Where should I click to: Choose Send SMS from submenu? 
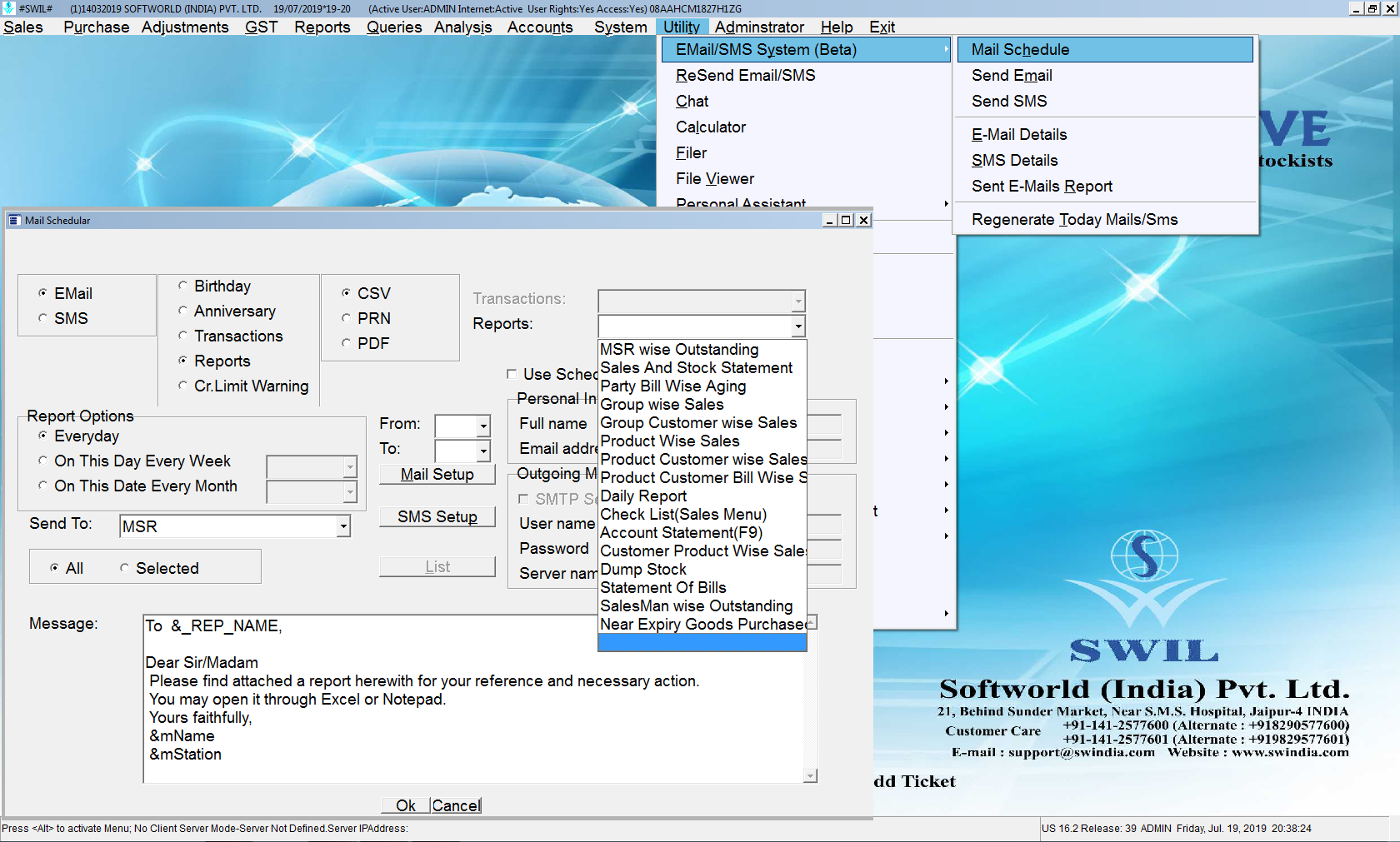1105,101
